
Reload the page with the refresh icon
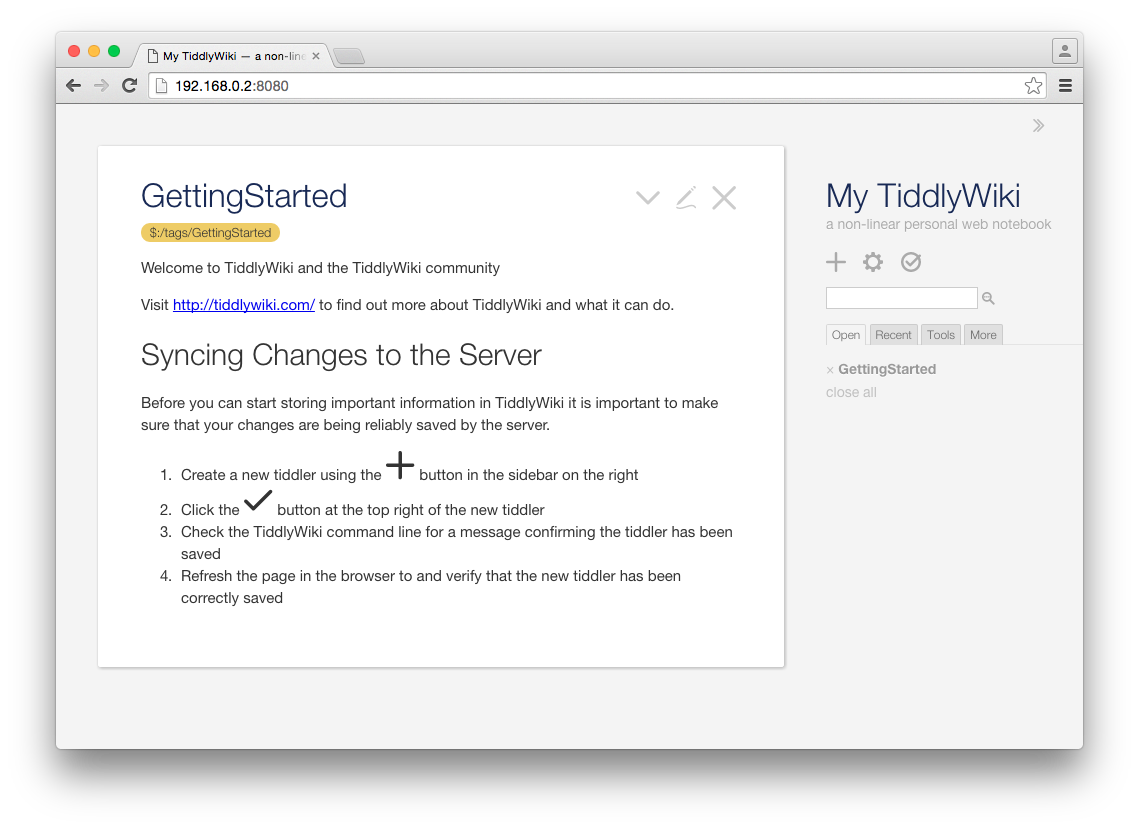point(129,86)
